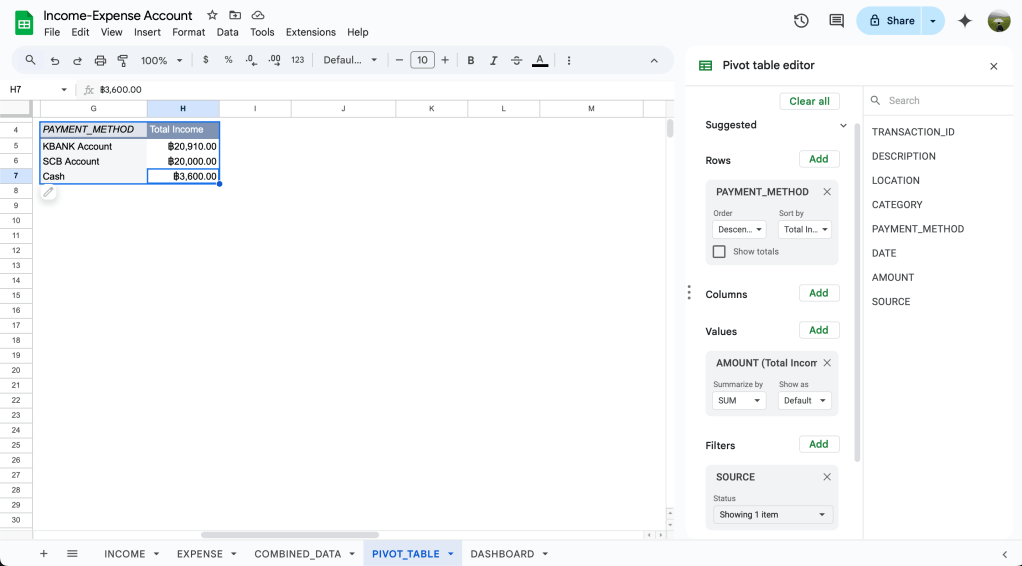Apply strikethrough formatting
The image size is (1022, 566).
pos(516,60)
